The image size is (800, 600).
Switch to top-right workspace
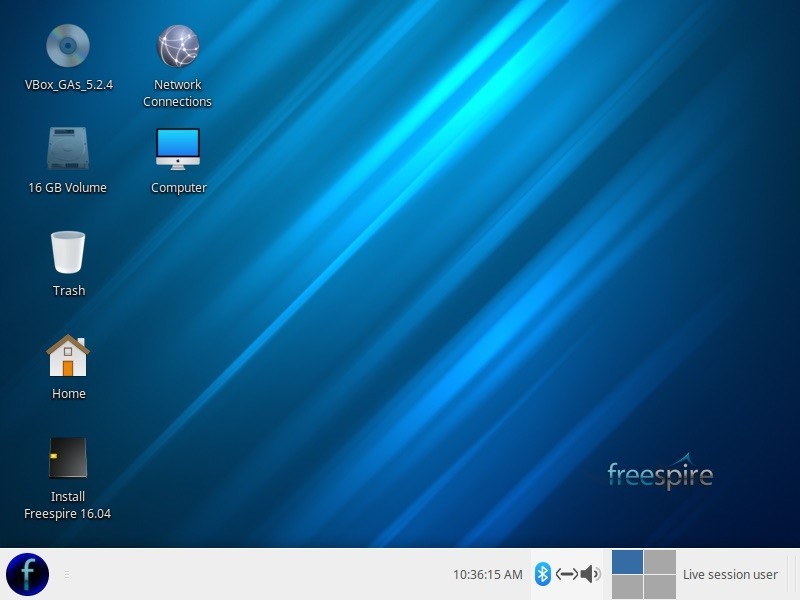(x=660, y=562)
